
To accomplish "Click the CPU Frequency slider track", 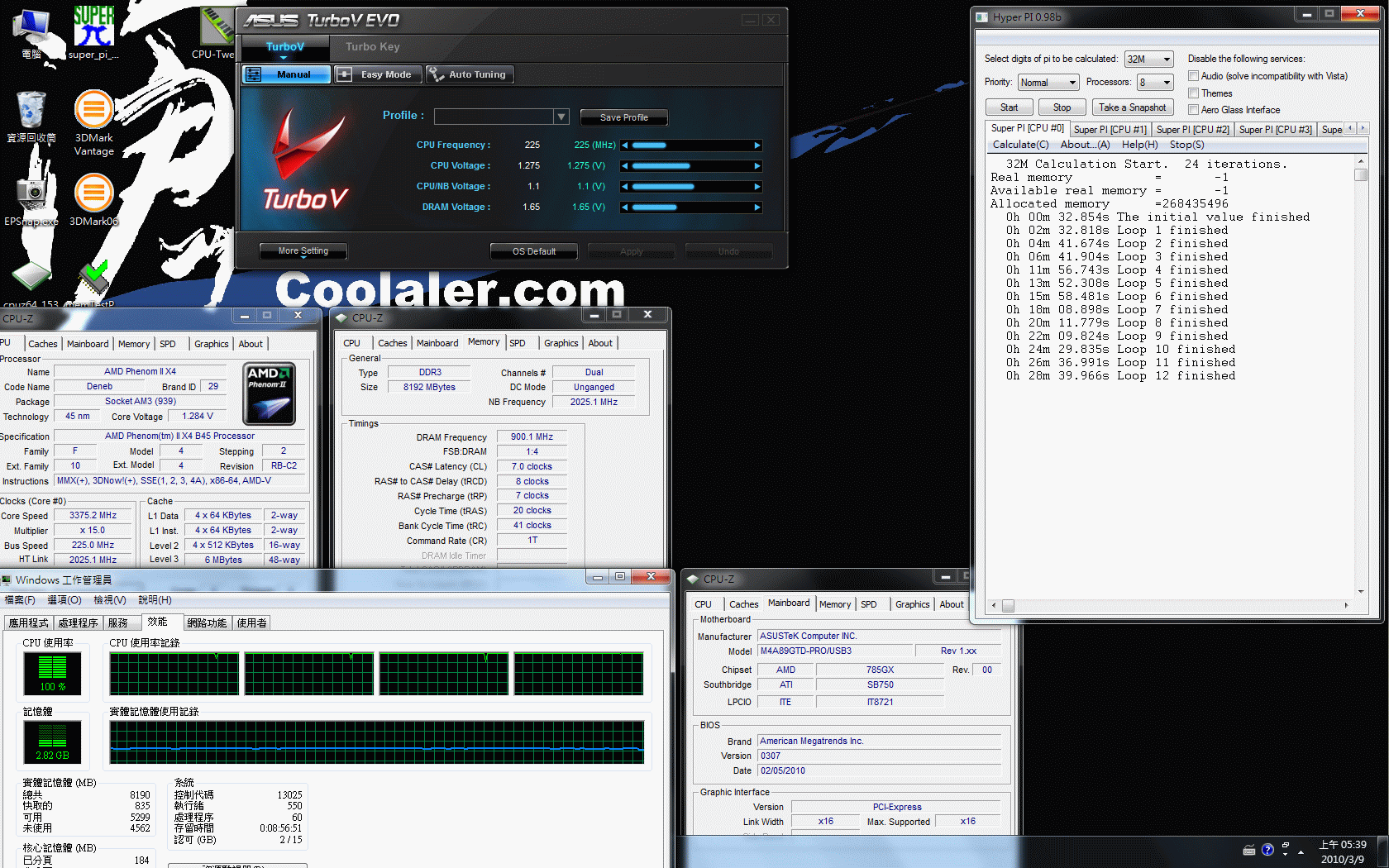I will pyautogui.click(x=691, y=145).
